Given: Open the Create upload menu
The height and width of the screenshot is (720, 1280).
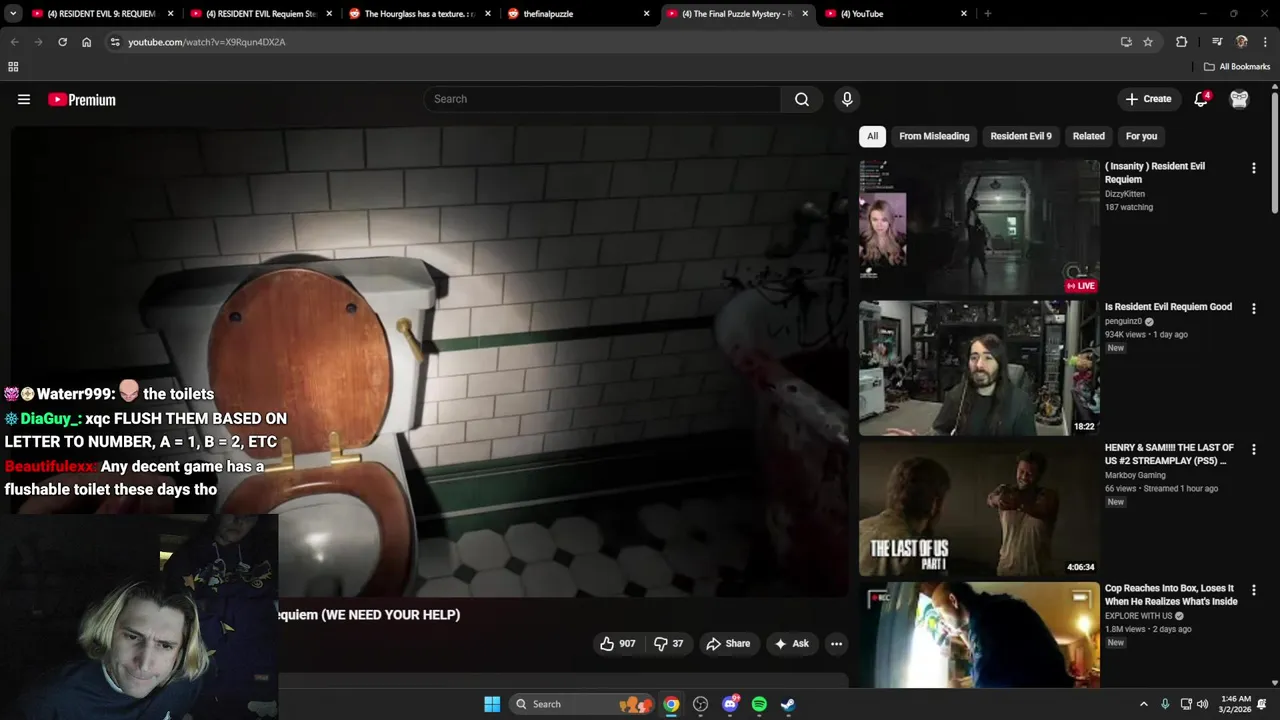Looking at the screenshot, I should pyautogui.click(x=1148, y=99).
